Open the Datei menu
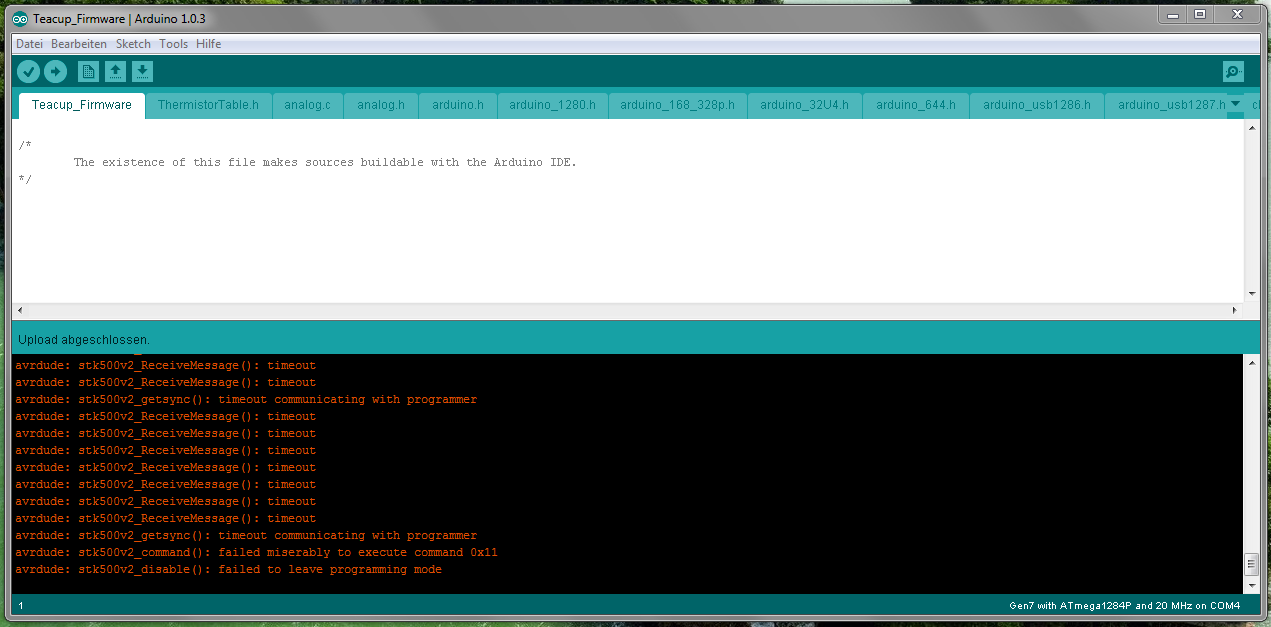The image size is (1271, 627). click(x=29, y=44)
